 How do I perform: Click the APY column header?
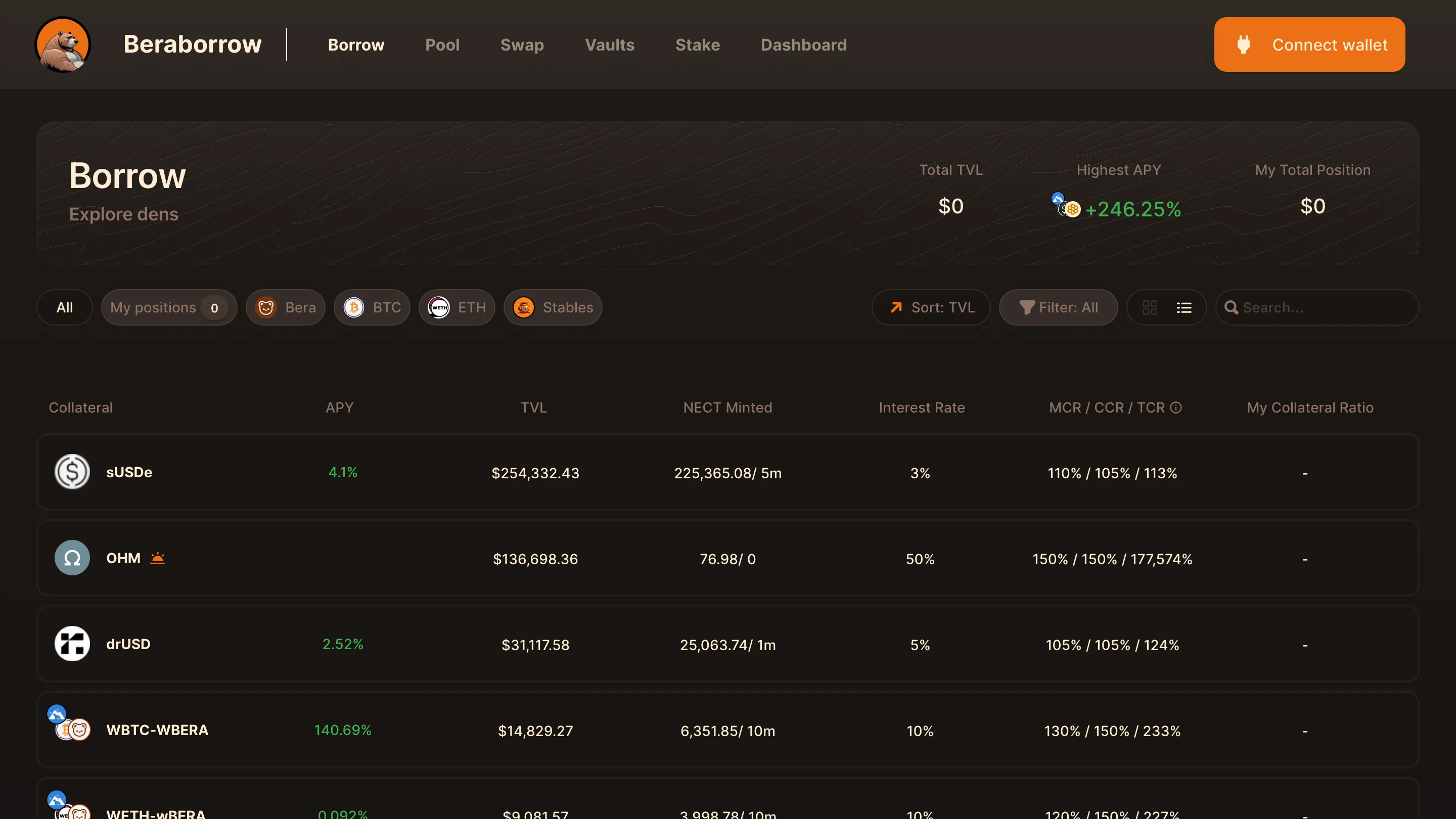(x=339, y=407)
